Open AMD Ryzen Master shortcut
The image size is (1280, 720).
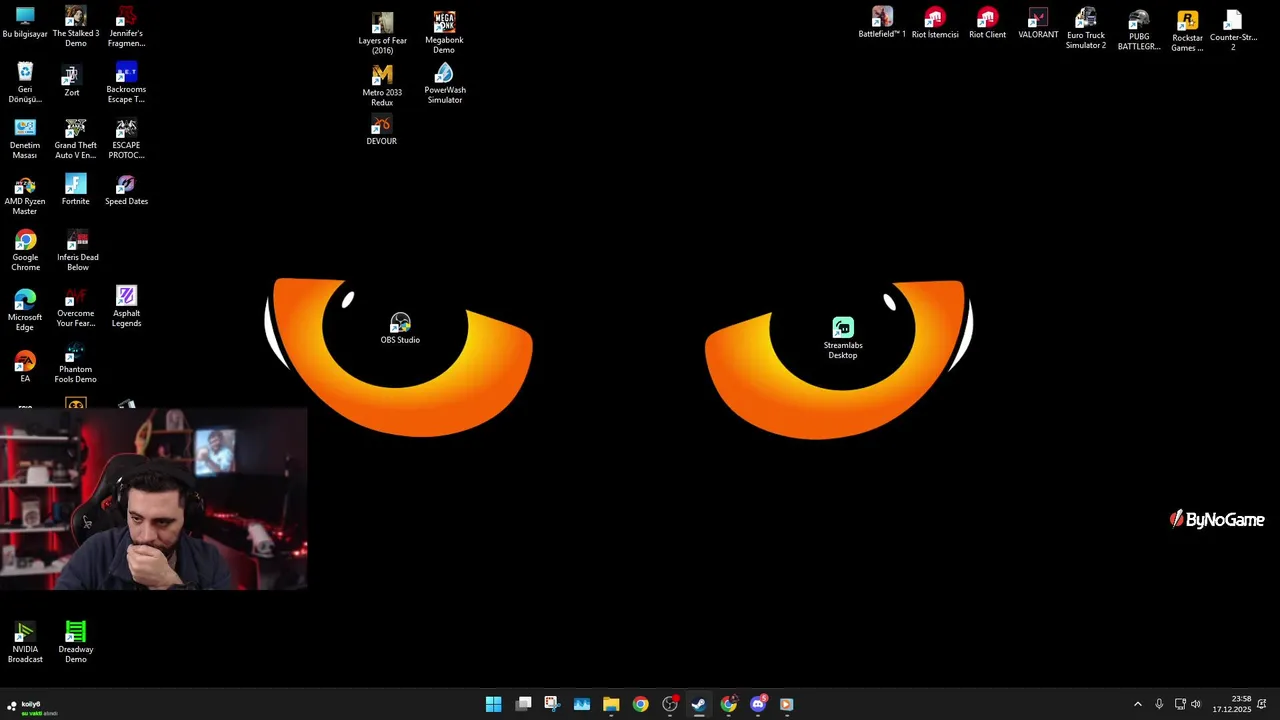[25, 195]
